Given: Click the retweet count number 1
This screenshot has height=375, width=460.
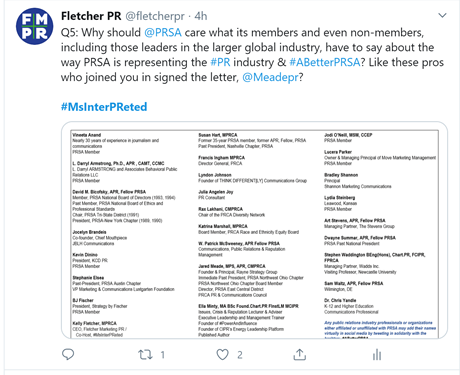Looking at the screenshot, I should click(x=163, y=355).
